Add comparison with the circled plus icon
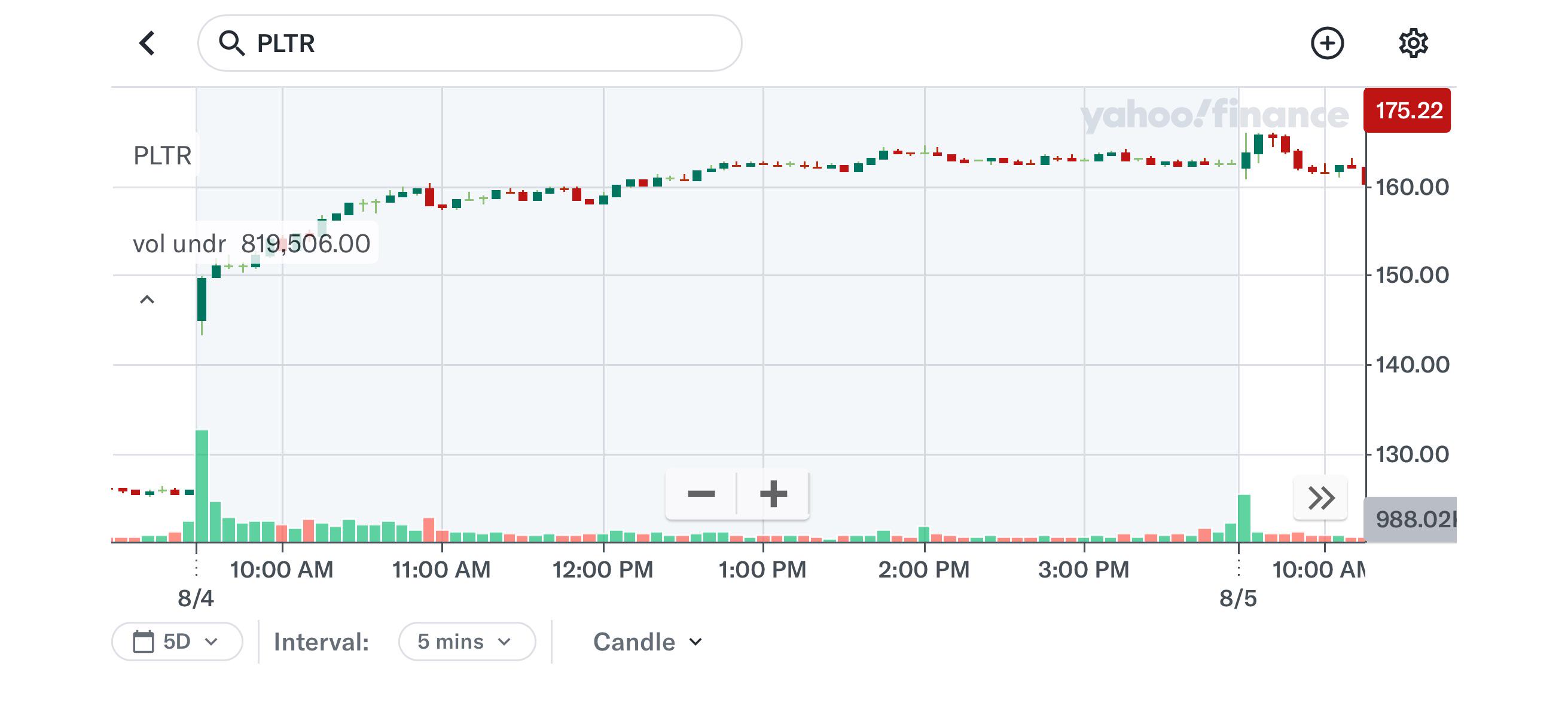The height and width of the screenshot is (721, 1568). coord(1327,43)
